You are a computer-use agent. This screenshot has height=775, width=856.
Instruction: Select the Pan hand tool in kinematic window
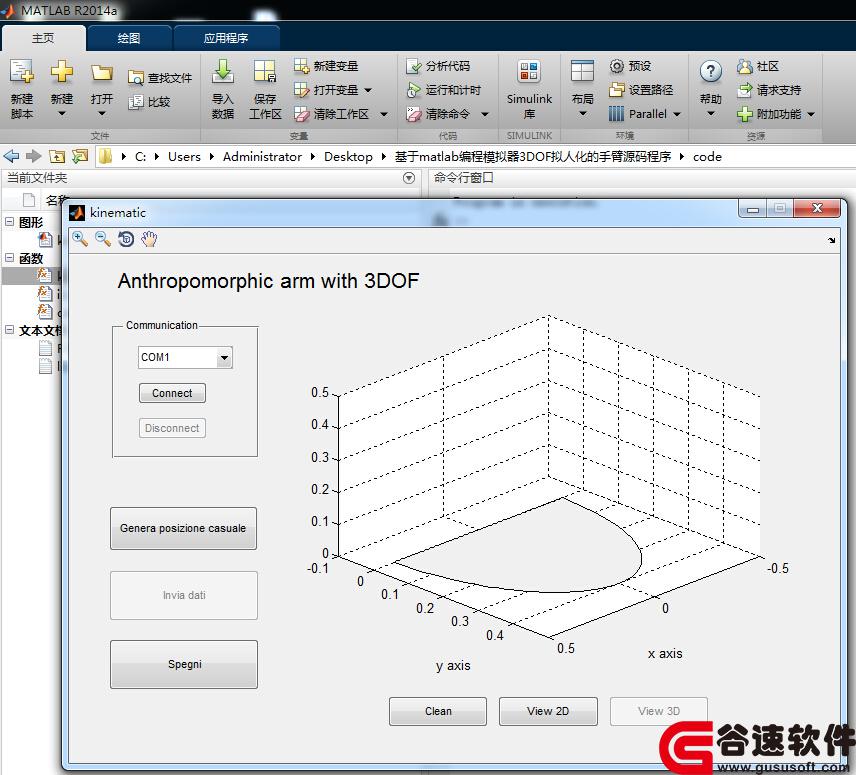[x=149, y=239]
